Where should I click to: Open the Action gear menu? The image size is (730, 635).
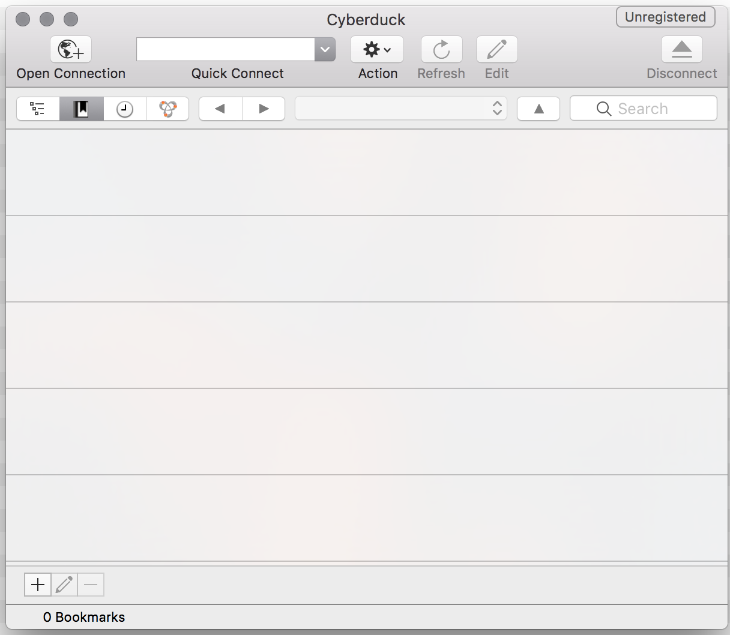[377, 49]
